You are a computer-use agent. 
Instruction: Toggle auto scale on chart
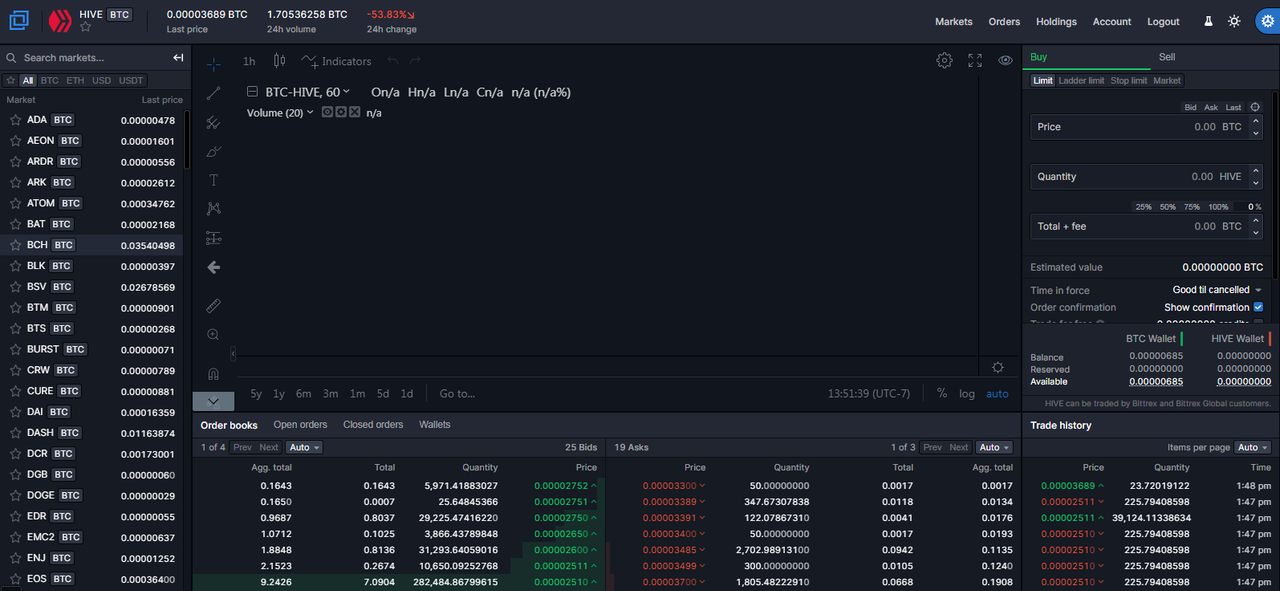click(x=997, y=394)
